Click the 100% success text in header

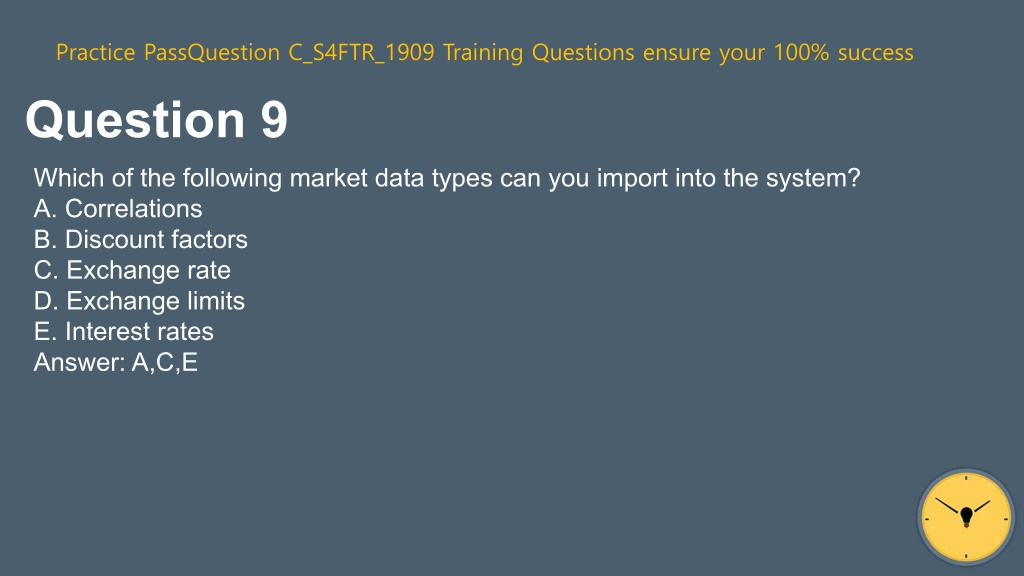pyautogui.click(x=843, y=52)
